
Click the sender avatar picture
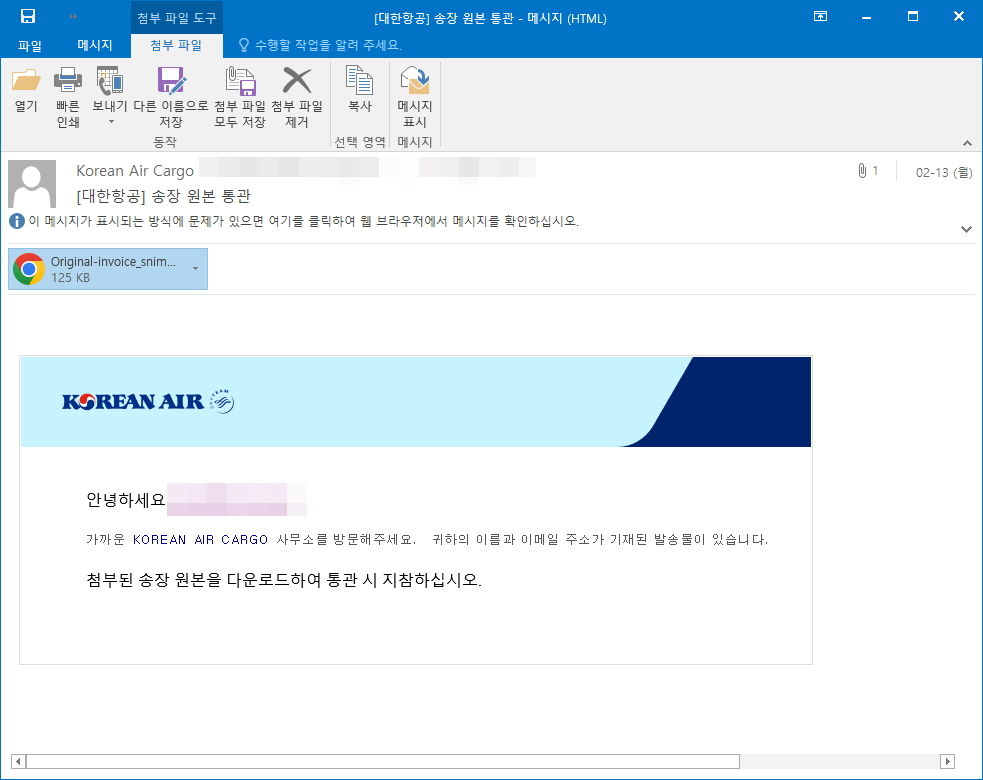(32, 184)
